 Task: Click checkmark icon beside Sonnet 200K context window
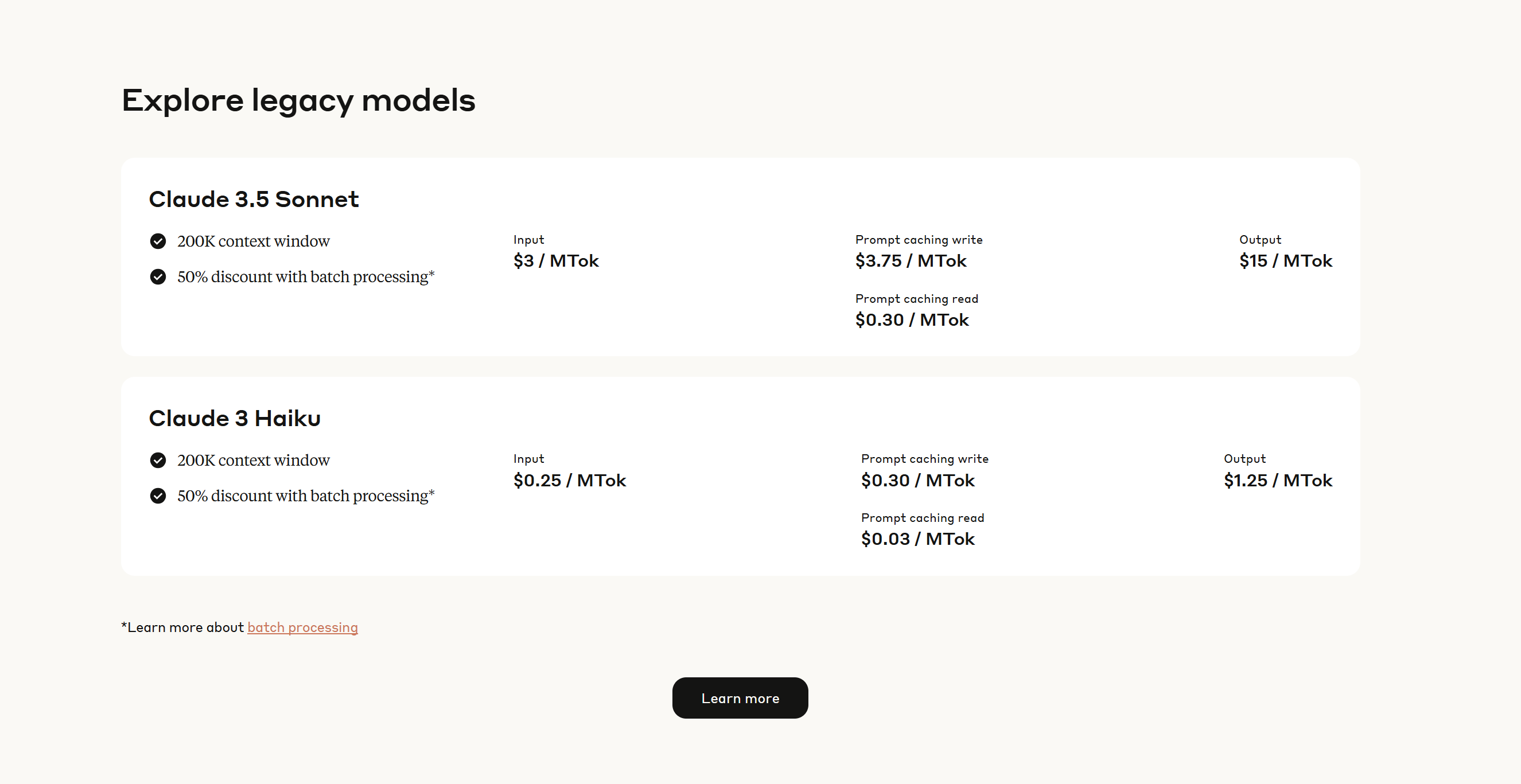(158, 241)
